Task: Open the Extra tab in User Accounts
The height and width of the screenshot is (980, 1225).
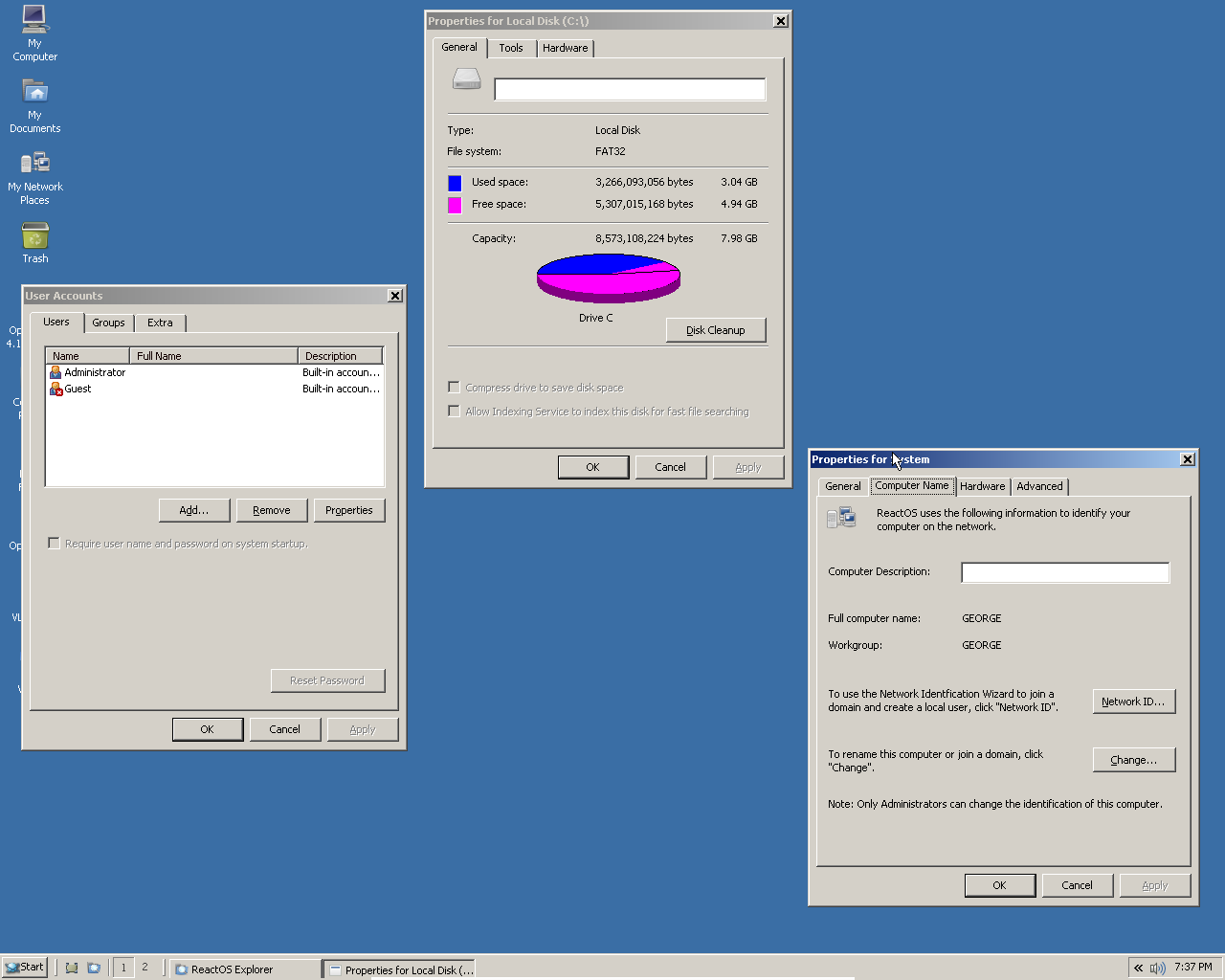Action: [x=160, y=323]
